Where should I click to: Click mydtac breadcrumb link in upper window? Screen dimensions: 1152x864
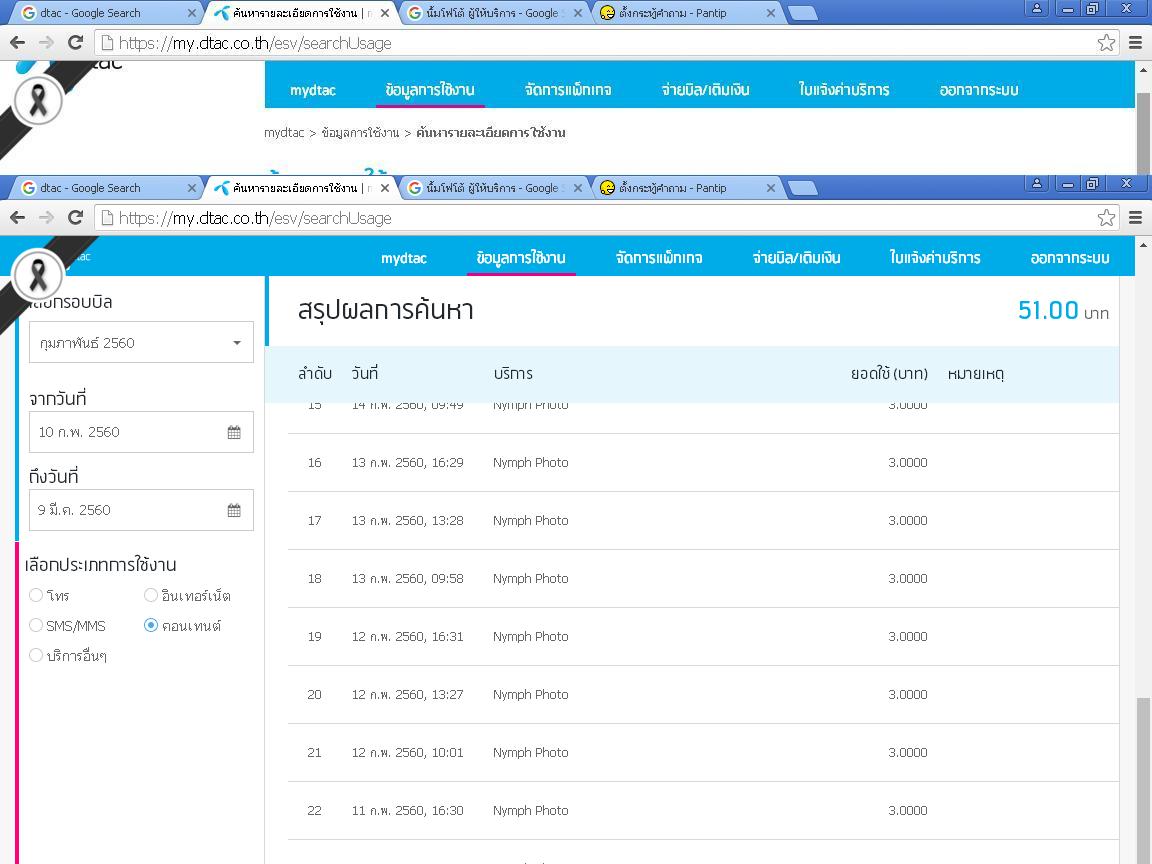(x=284, y=132)
